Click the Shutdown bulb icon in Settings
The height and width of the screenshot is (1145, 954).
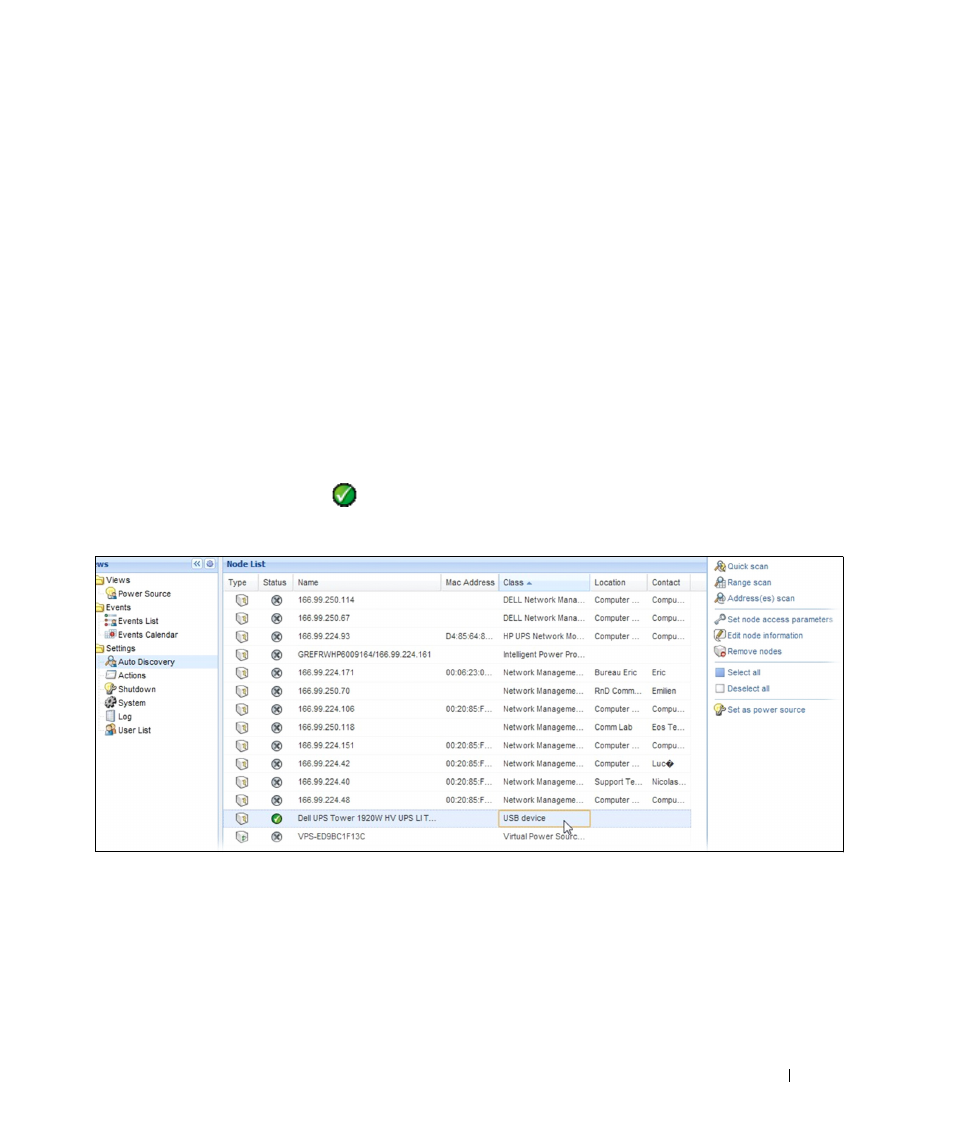pos(111,689)
